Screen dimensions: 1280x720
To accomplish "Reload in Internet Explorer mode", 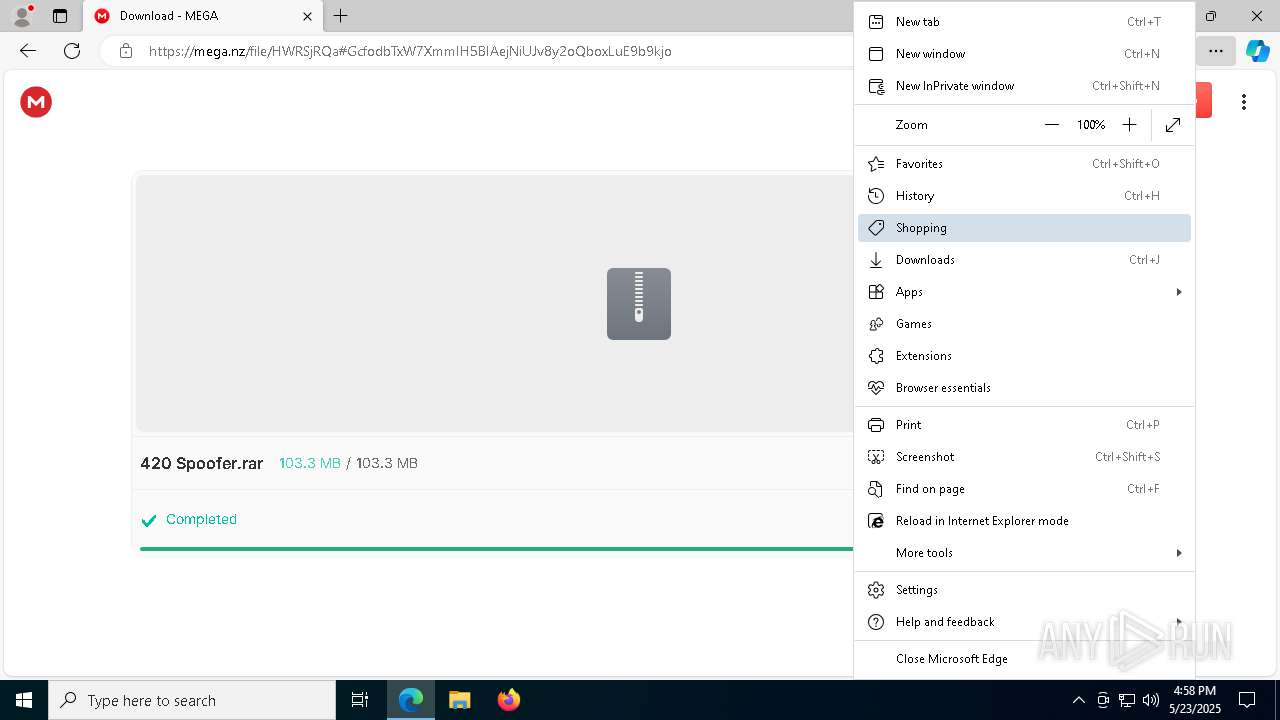I will tap(1024, 521).
